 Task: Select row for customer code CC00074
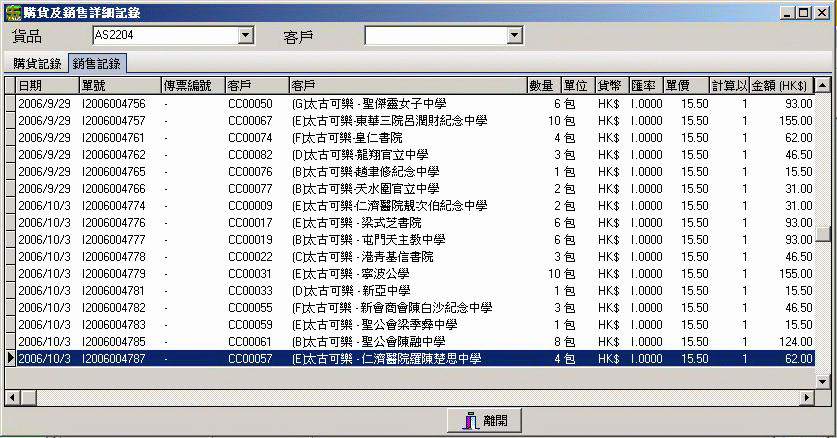250,137
